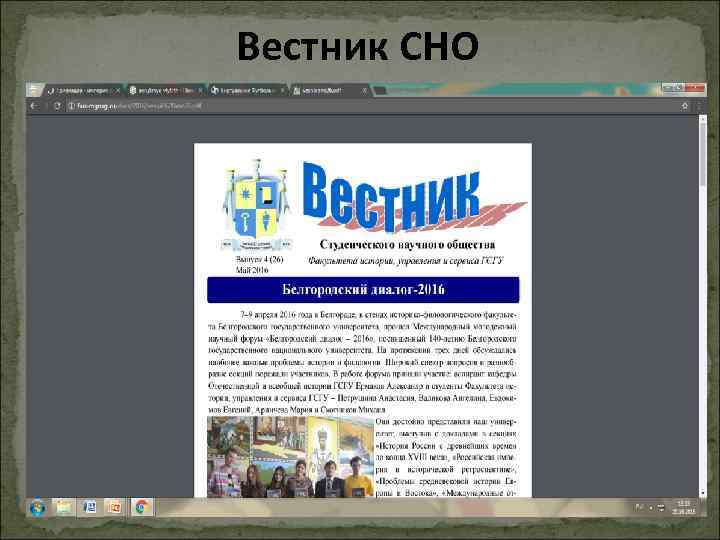Image resolution: width=720 pixels, height=540 pixels.
Task: Open File Explorer from the taskbar
Action: point(64,507)
